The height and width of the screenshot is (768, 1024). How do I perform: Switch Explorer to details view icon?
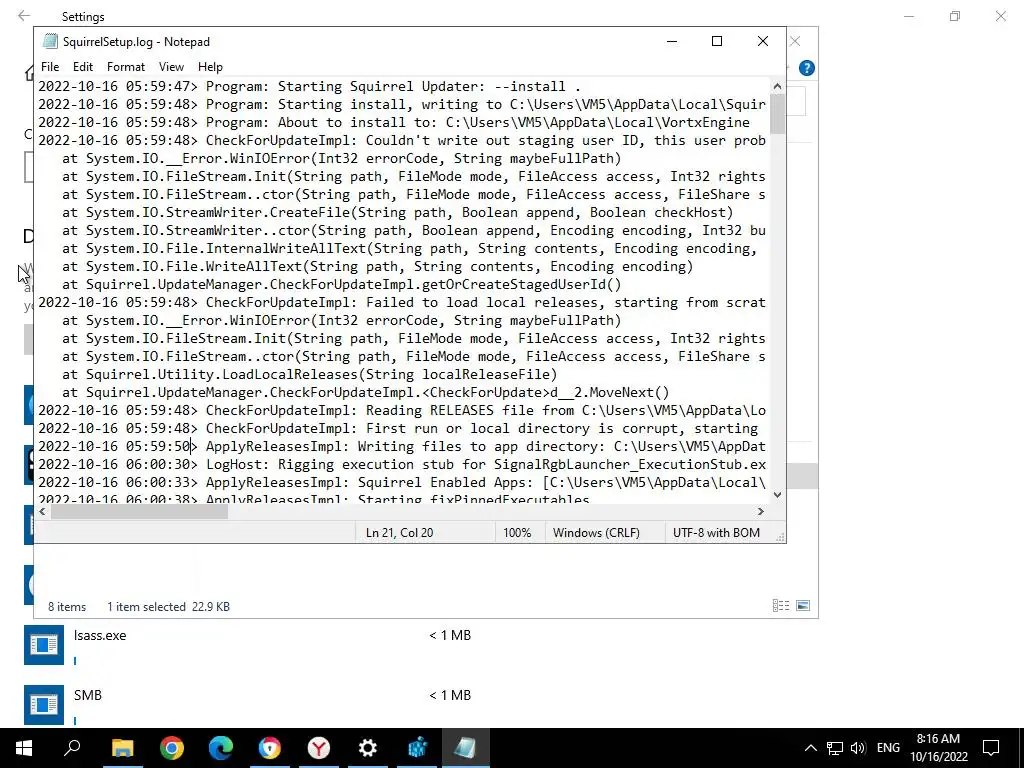point(781,606)
